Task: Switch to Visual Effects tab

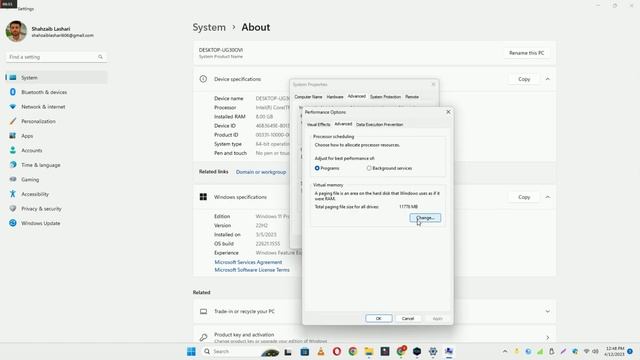Action: click(318, 124)
